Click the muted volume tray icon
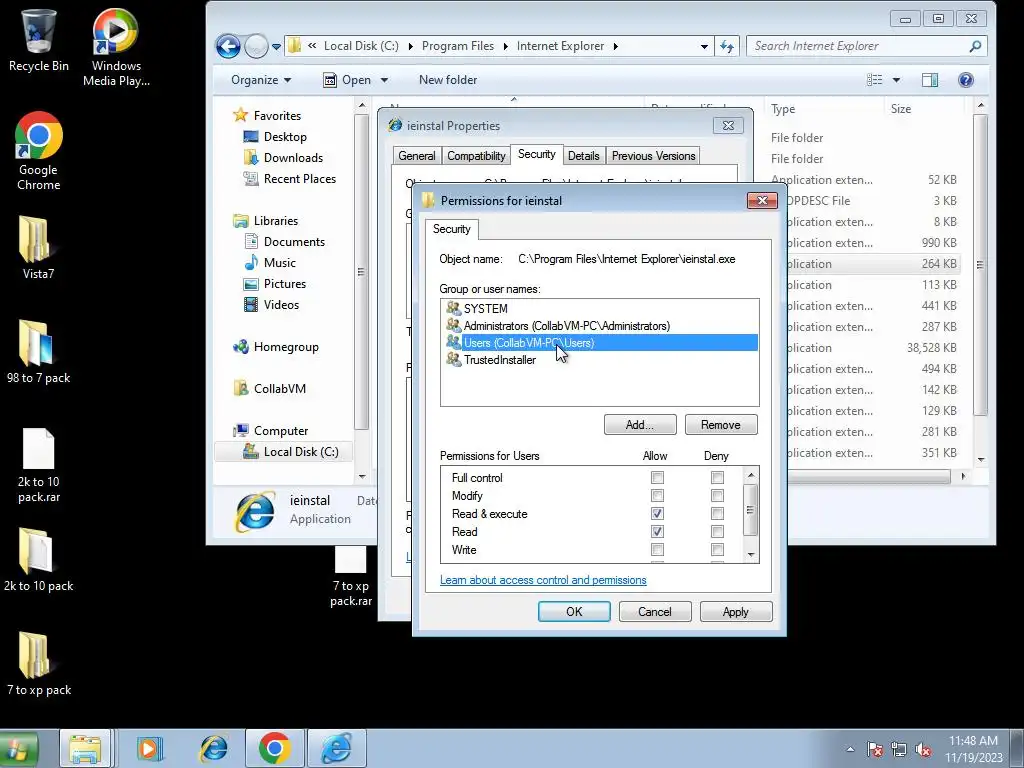Viewport: 1024px width, 768px height. tap(923, 749)
